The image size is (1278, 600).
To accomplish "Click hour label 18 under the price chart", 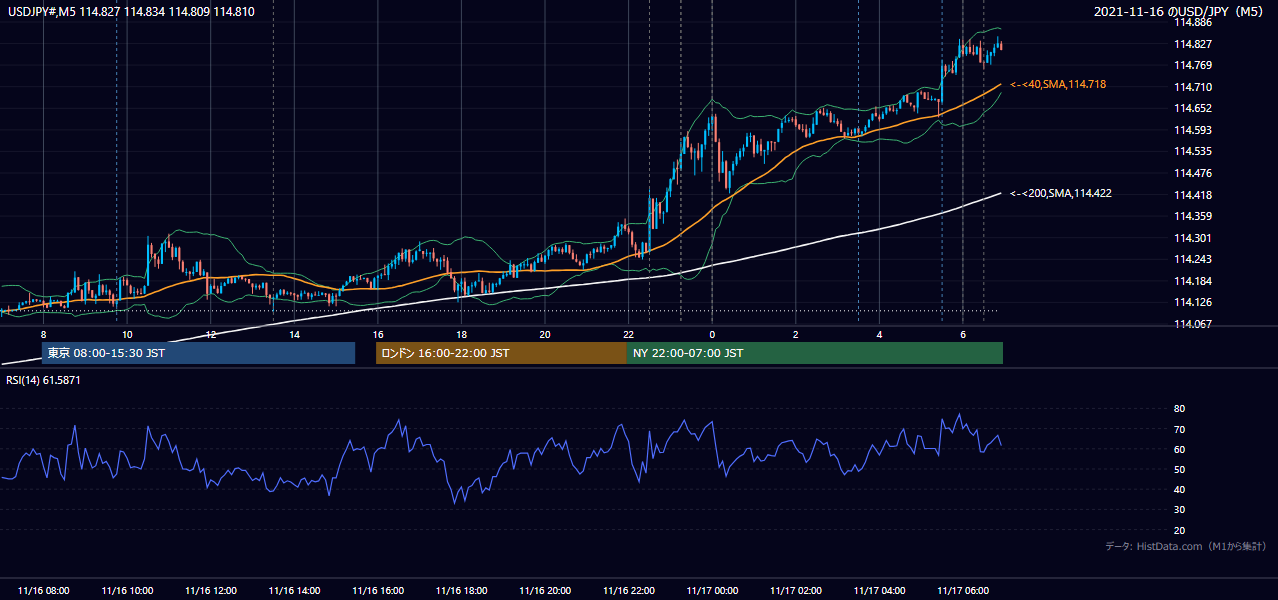I will [x=461, y=334].
